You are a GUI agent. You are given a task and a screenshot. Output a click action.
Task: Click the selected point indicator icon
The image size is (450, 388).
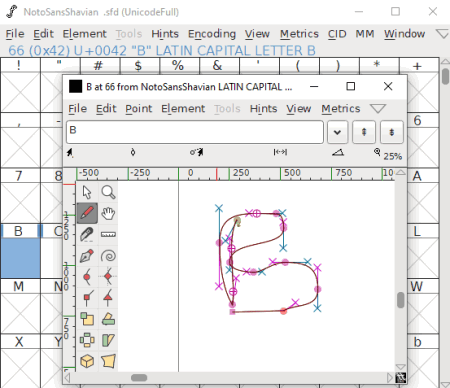[133, 152]
